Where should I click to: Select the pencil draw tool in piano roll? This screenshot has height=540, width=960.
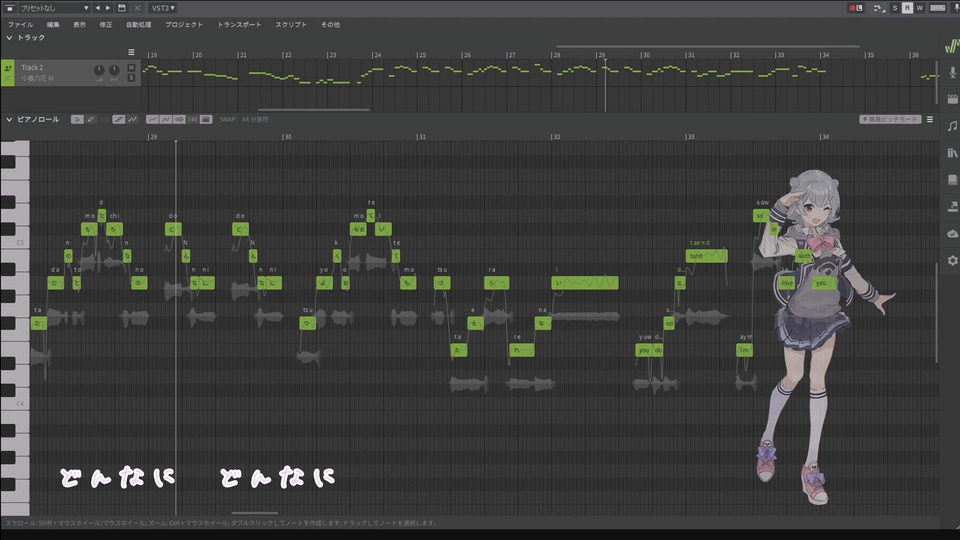pos(91,119)
